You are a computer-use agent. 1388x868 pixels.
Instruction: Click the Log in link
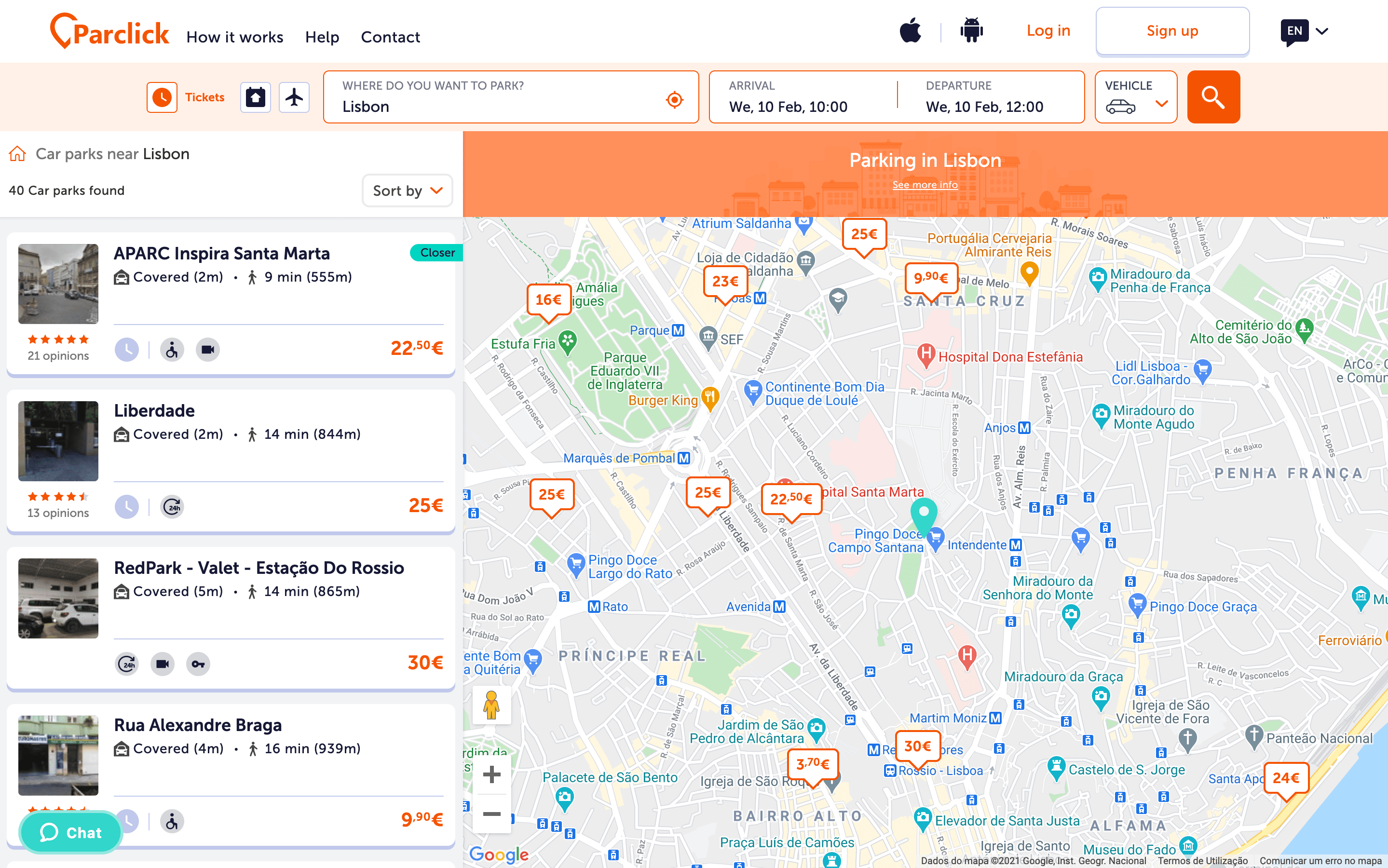point(1048,31)
